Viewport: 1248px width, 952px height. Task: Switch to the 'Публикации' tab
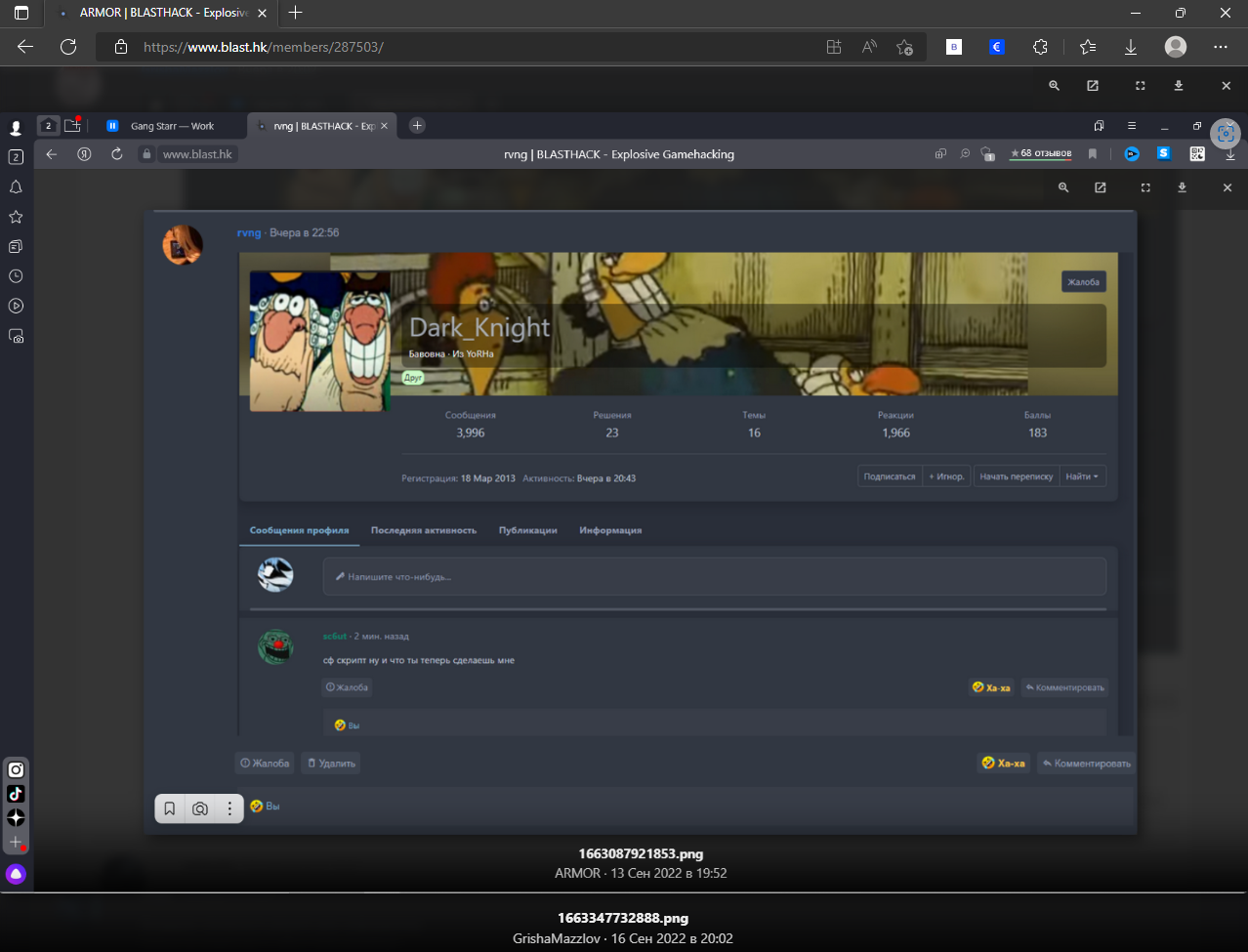click(528, 530)
